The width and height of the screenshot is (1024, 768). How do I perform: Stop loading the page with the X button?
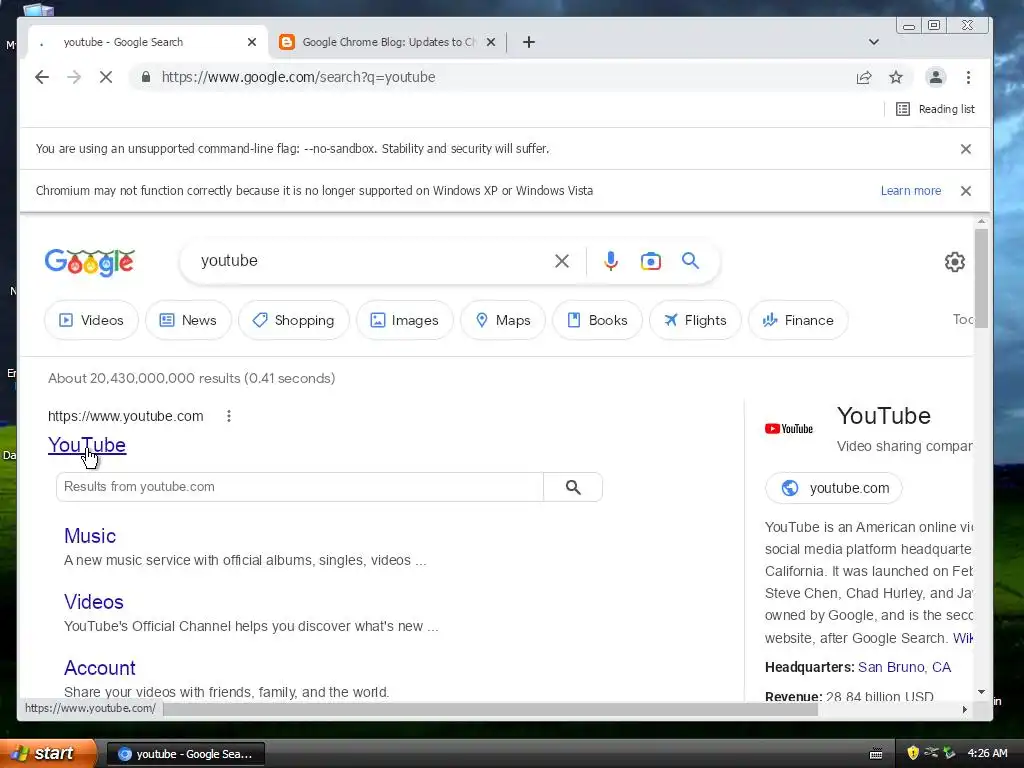[106, 77]
